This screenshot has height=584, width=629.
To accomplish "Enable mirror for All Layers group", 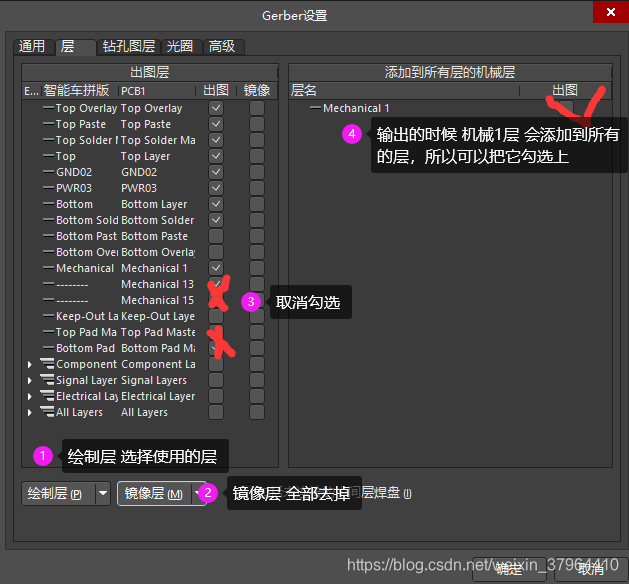I will point(257,412).
